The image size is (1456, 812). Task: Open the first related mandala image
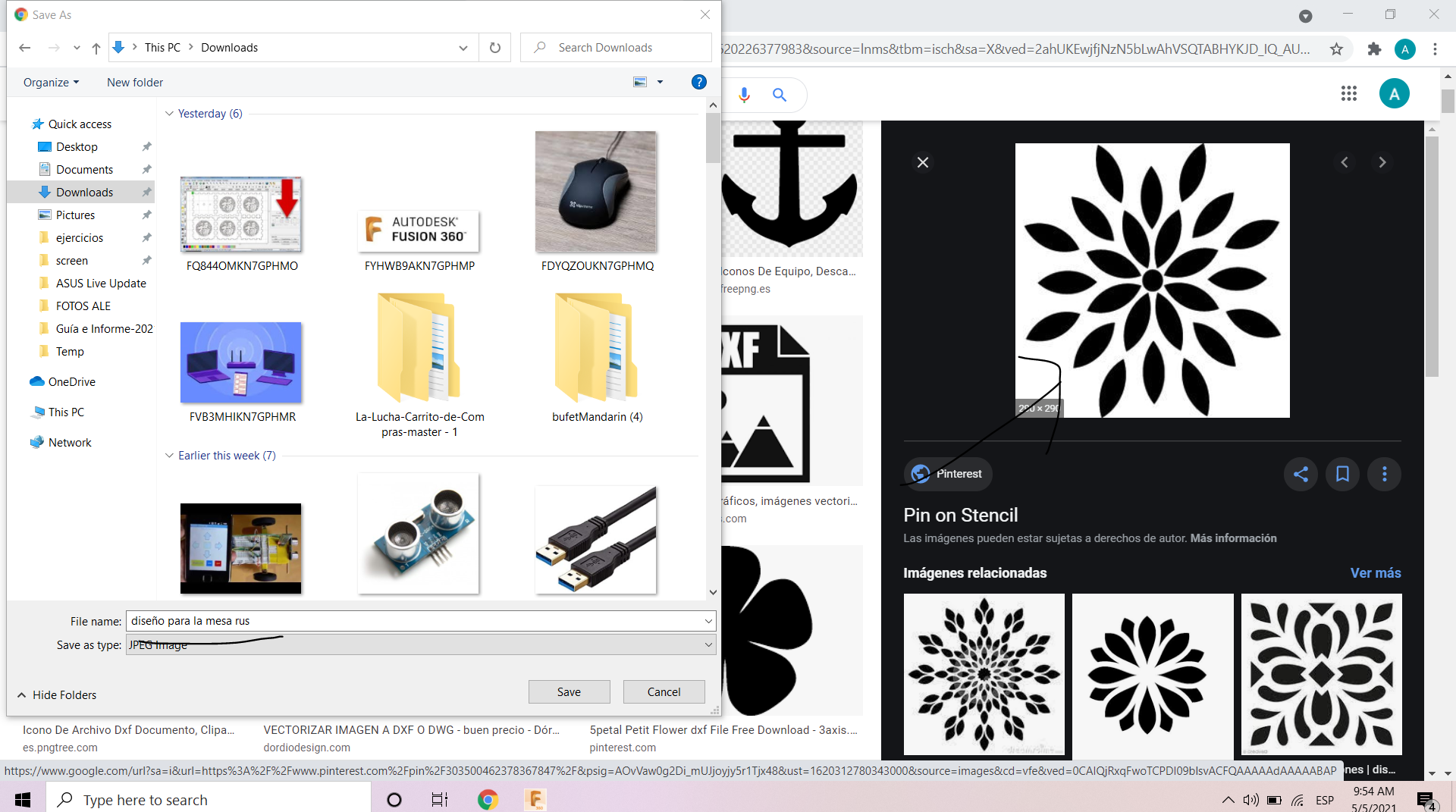point(984,674)
